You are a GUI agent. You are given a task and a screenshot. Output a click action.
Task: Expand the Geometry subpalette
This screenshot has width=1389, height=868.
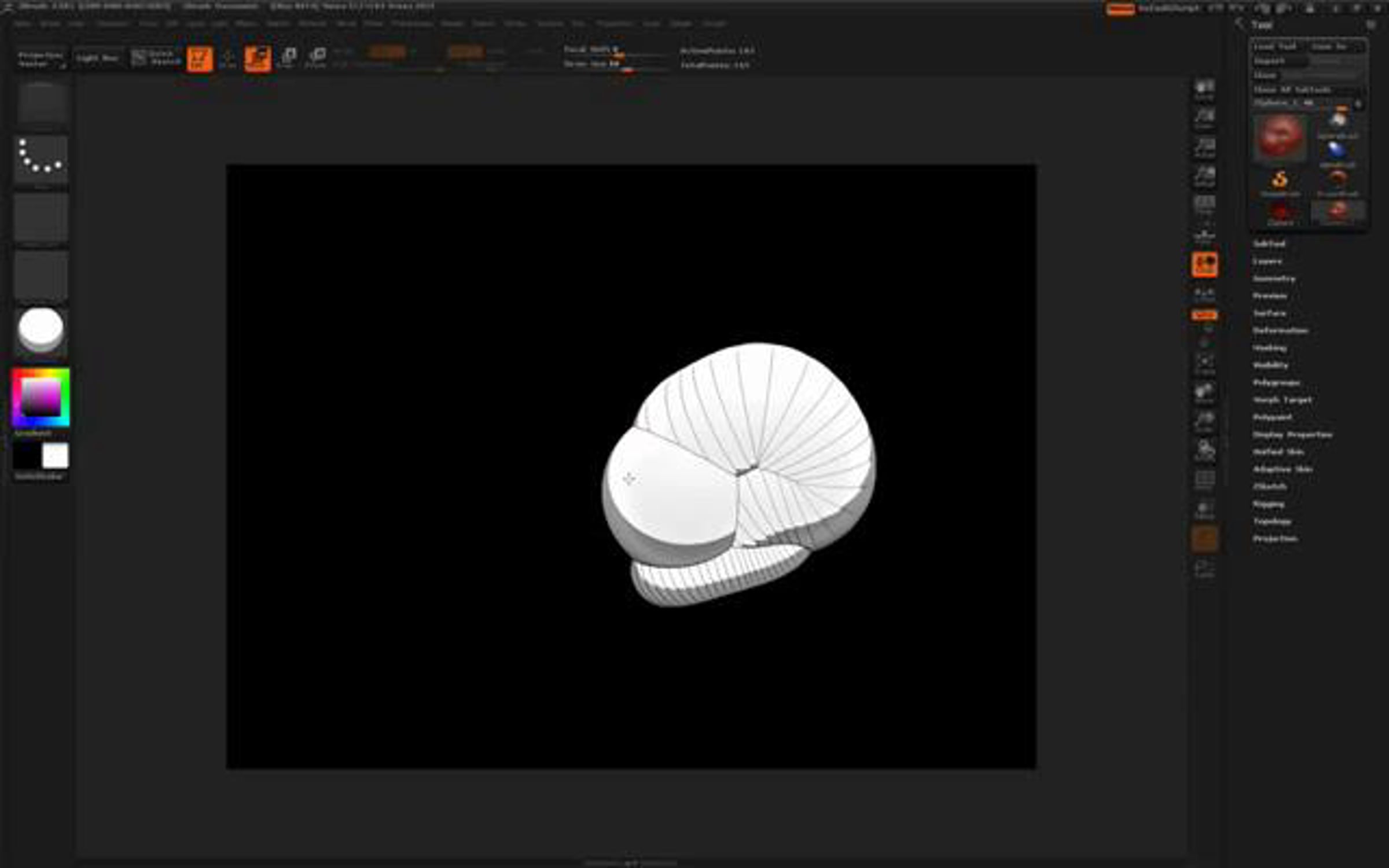click(1273, 278)
